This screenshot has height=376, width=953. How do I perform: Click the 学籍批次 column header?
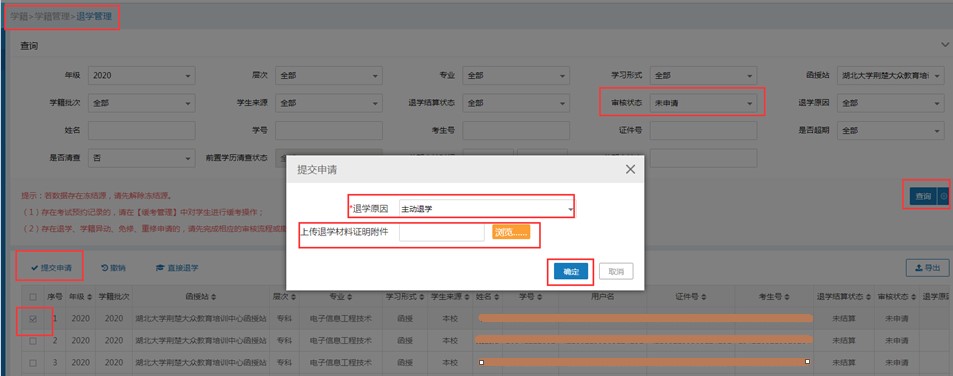[x=114, y=296]
